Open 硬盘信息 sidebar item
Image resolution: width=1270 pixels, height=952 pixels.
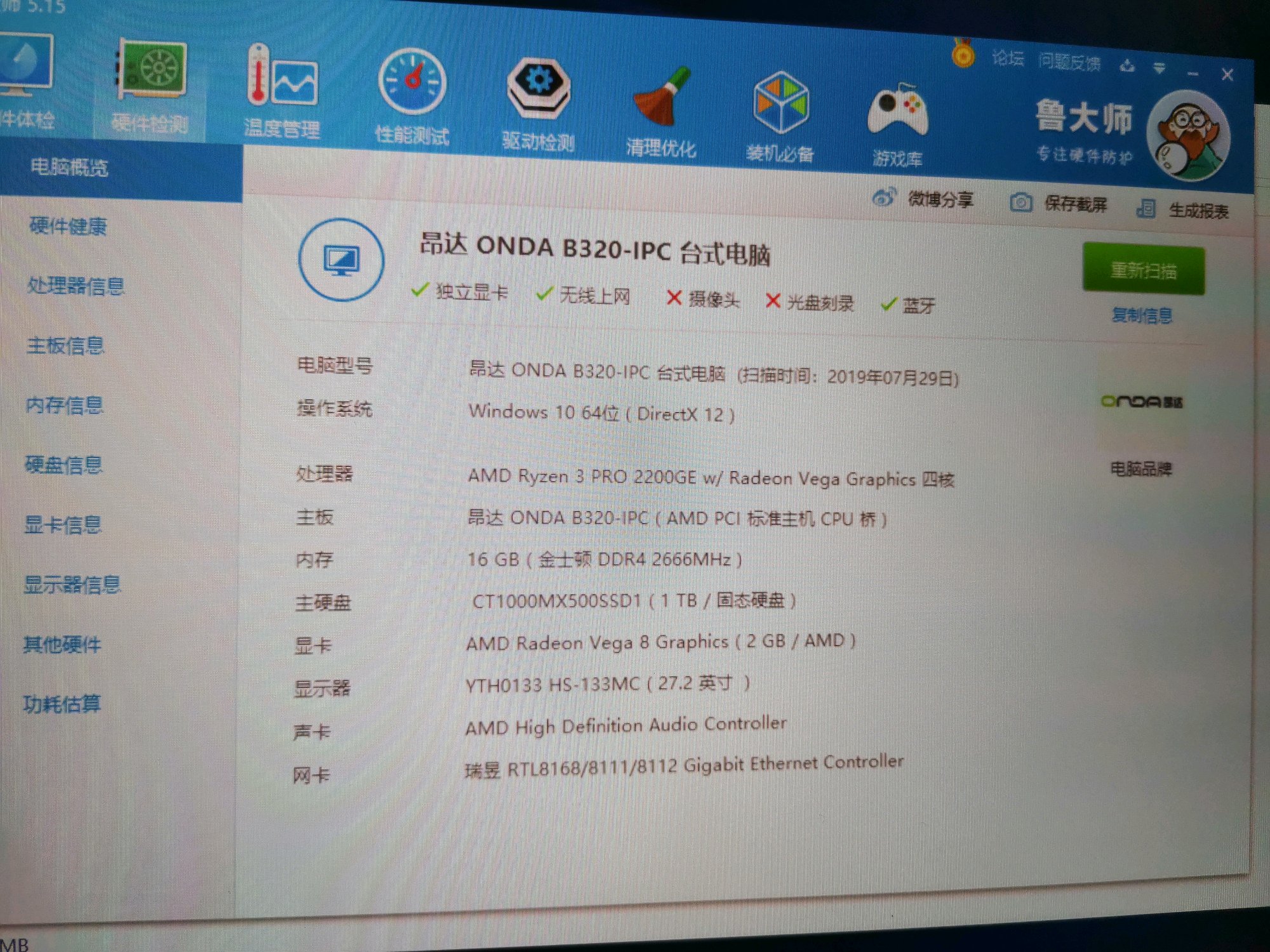tap(63, 465)
